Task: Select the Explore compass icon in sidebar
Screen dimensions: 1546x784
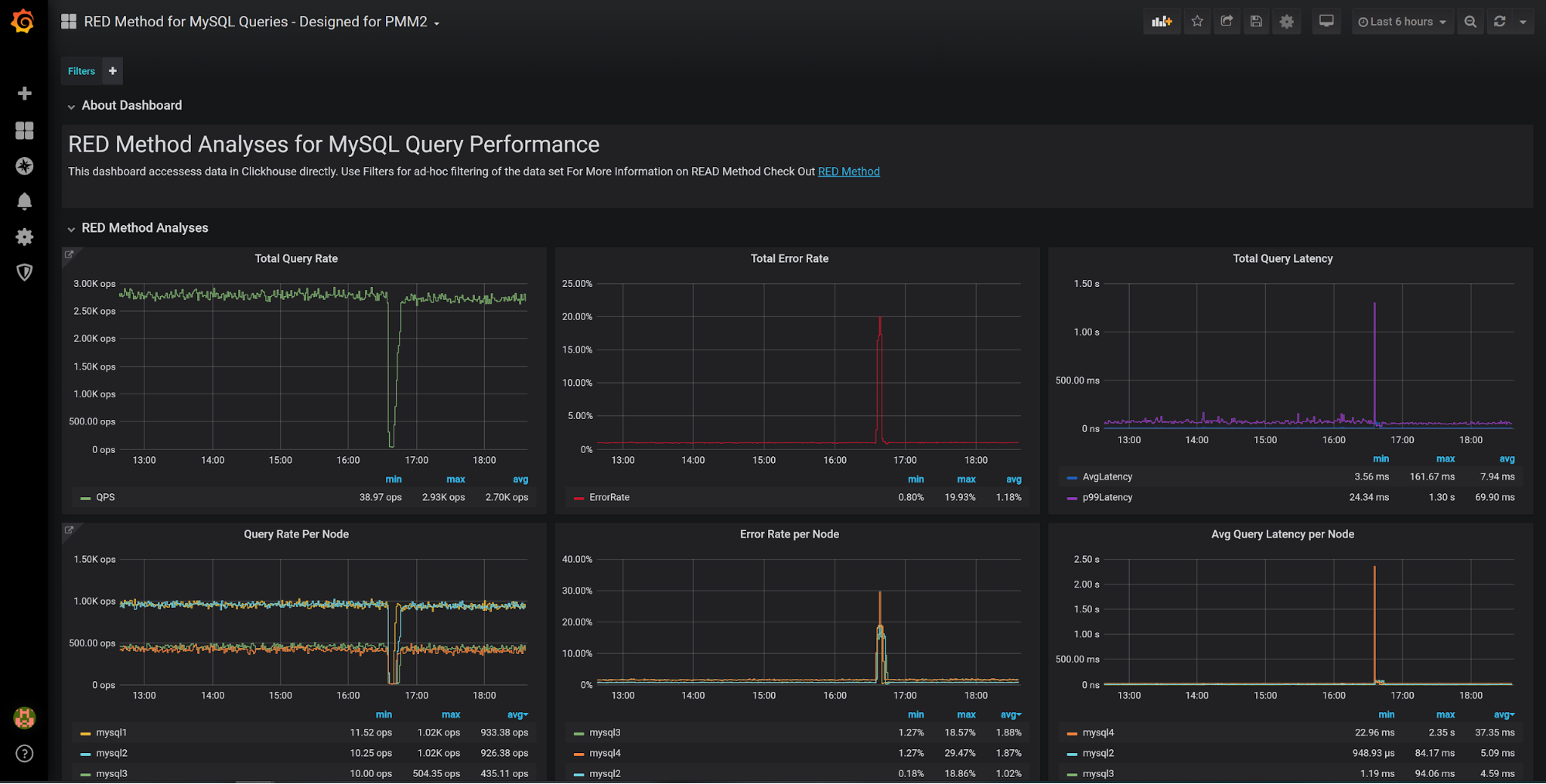Action: pyautogui.click(x=24, y=165)
